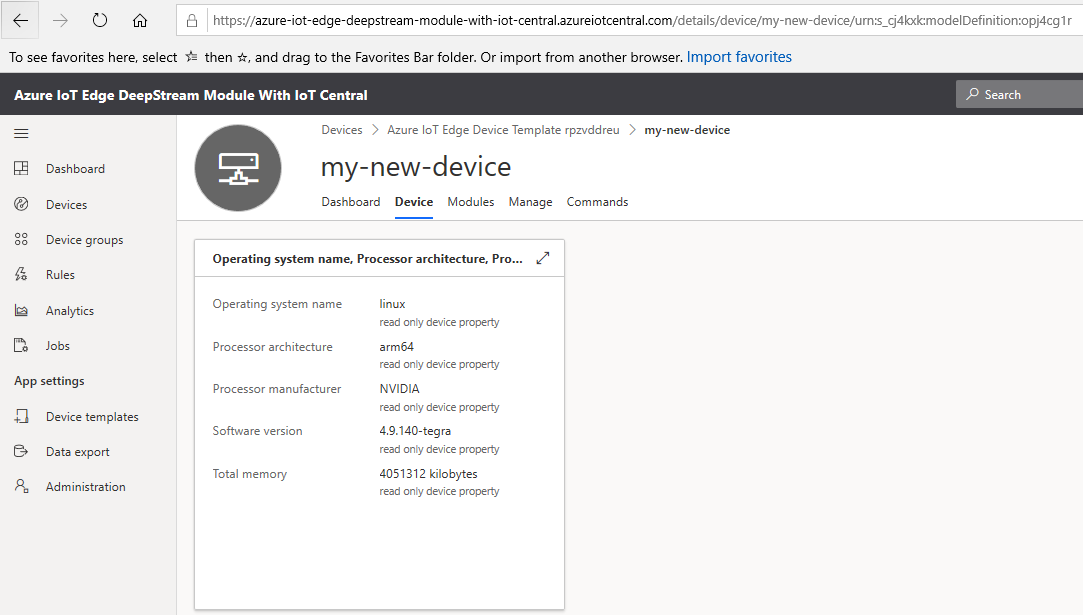The image size is (1083, 615).
Task: Collapse the sidebar hamburger menu
Action: click(x=21, y=133)
